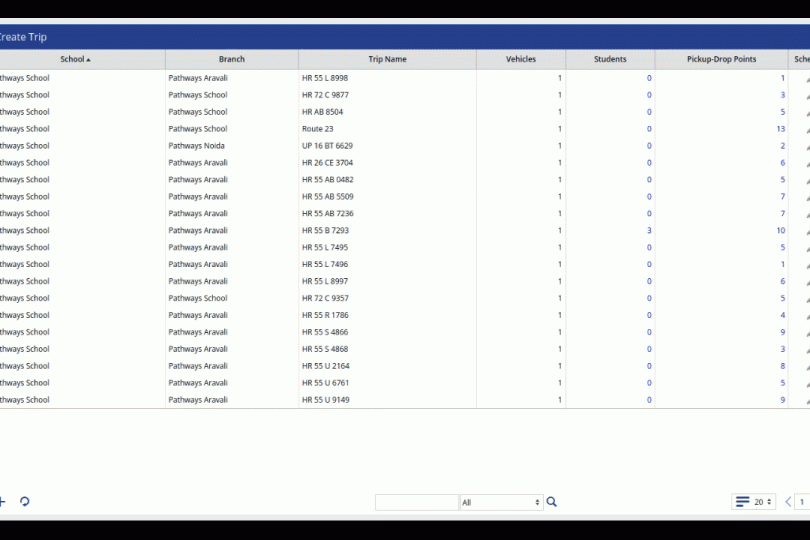810x540 pixels.
Task: Click schedule edit icon for Route 23 row
Action: point(806,130)
